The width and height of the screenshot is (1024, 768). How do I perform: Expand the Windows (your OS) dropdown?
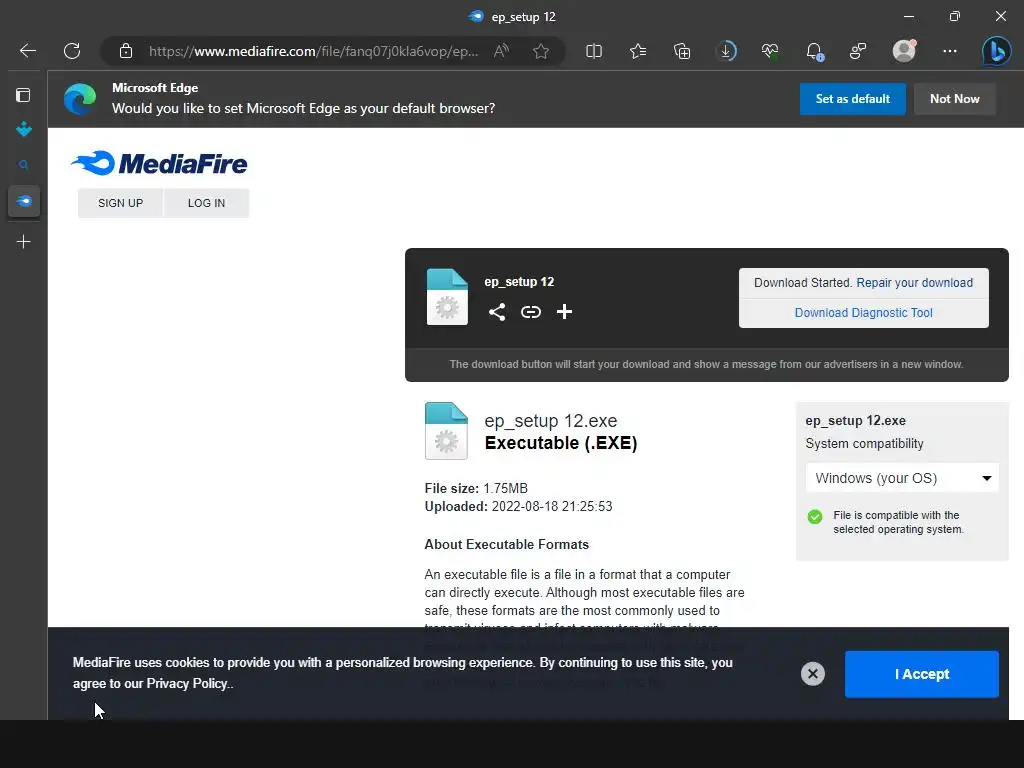[902, 478]
